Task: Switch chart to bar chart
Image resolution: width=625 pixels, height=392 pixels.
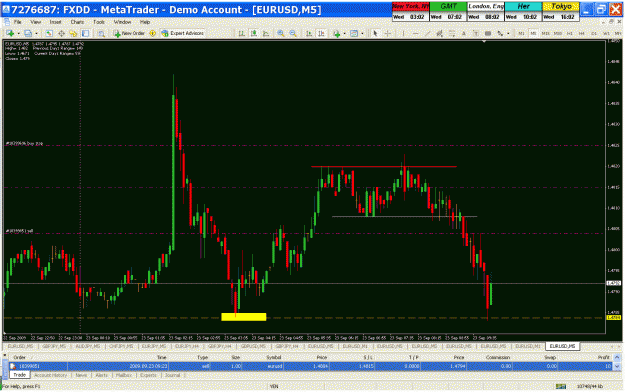Action: pos(242,33)
